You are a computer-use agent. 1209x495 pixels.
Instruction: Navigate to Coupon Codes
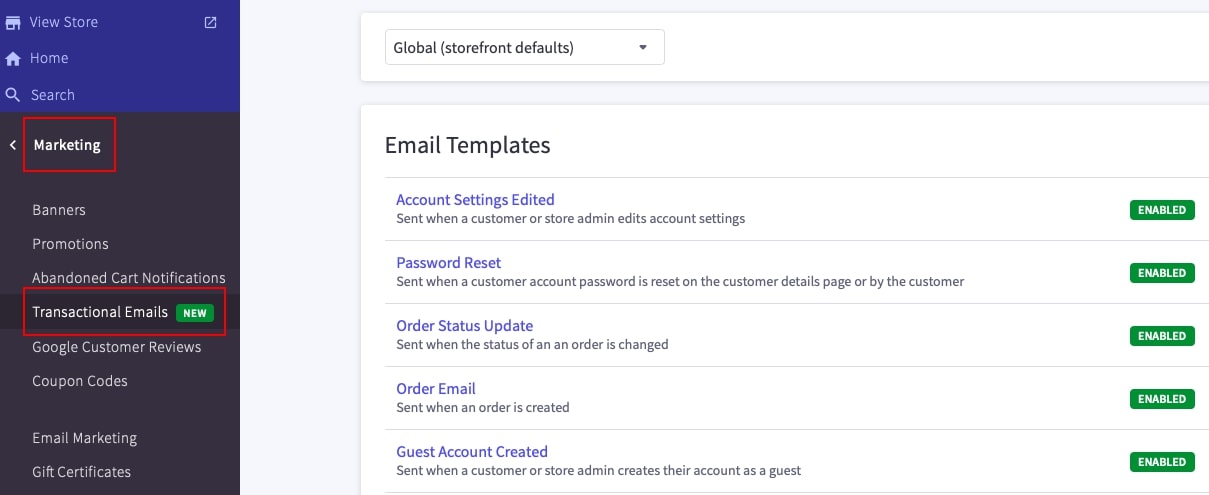[x=80, y=381]
